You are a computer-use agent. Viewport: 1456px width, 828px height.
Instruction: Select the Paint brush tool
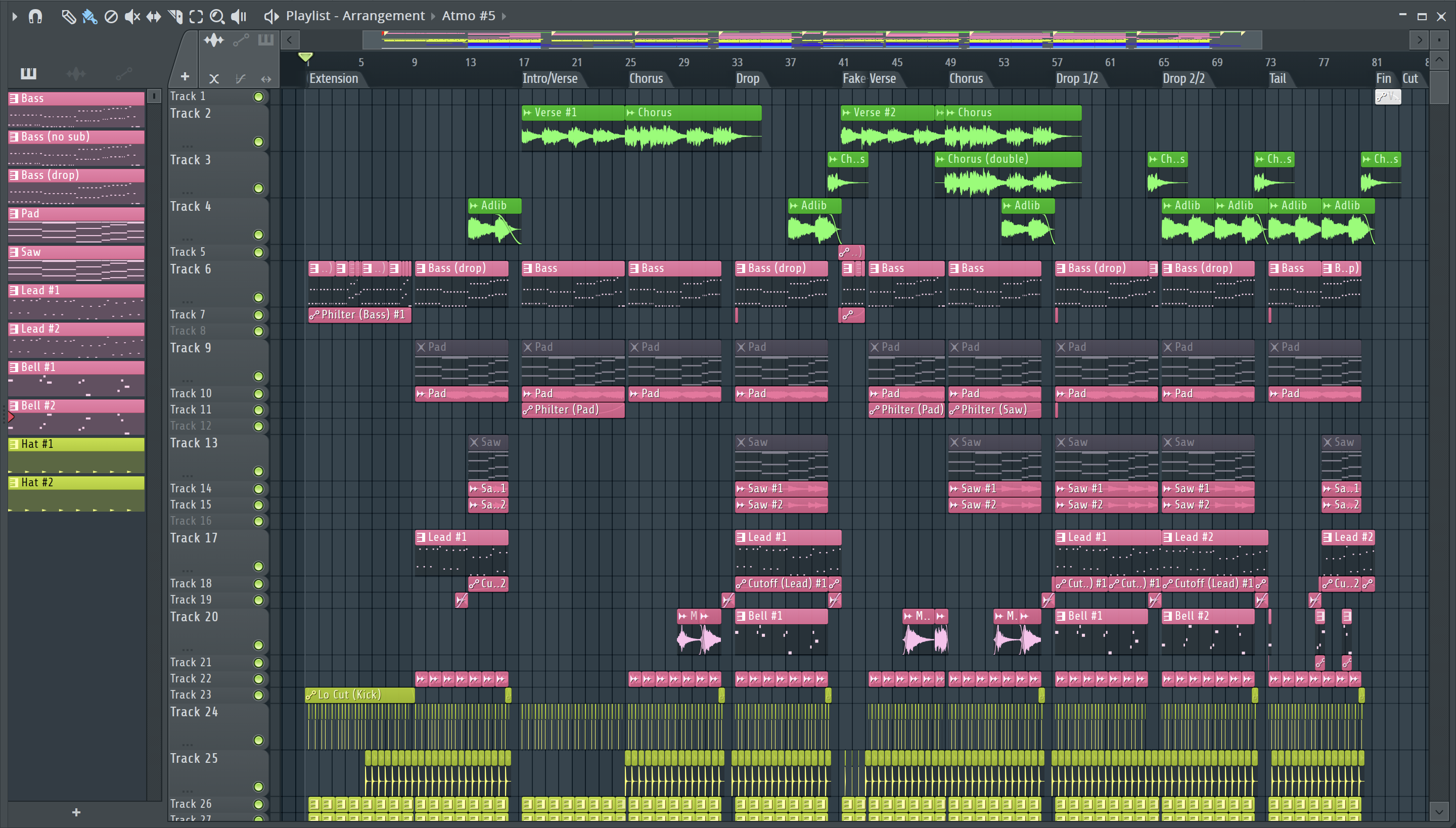click(x=89, y=17)
